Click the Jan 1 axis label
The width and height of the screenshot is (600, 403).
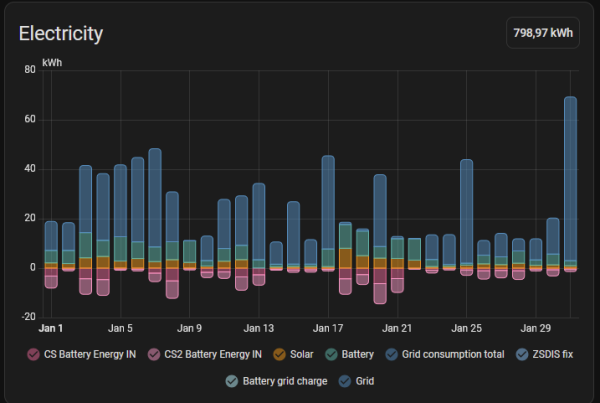[x=51, y=328]
